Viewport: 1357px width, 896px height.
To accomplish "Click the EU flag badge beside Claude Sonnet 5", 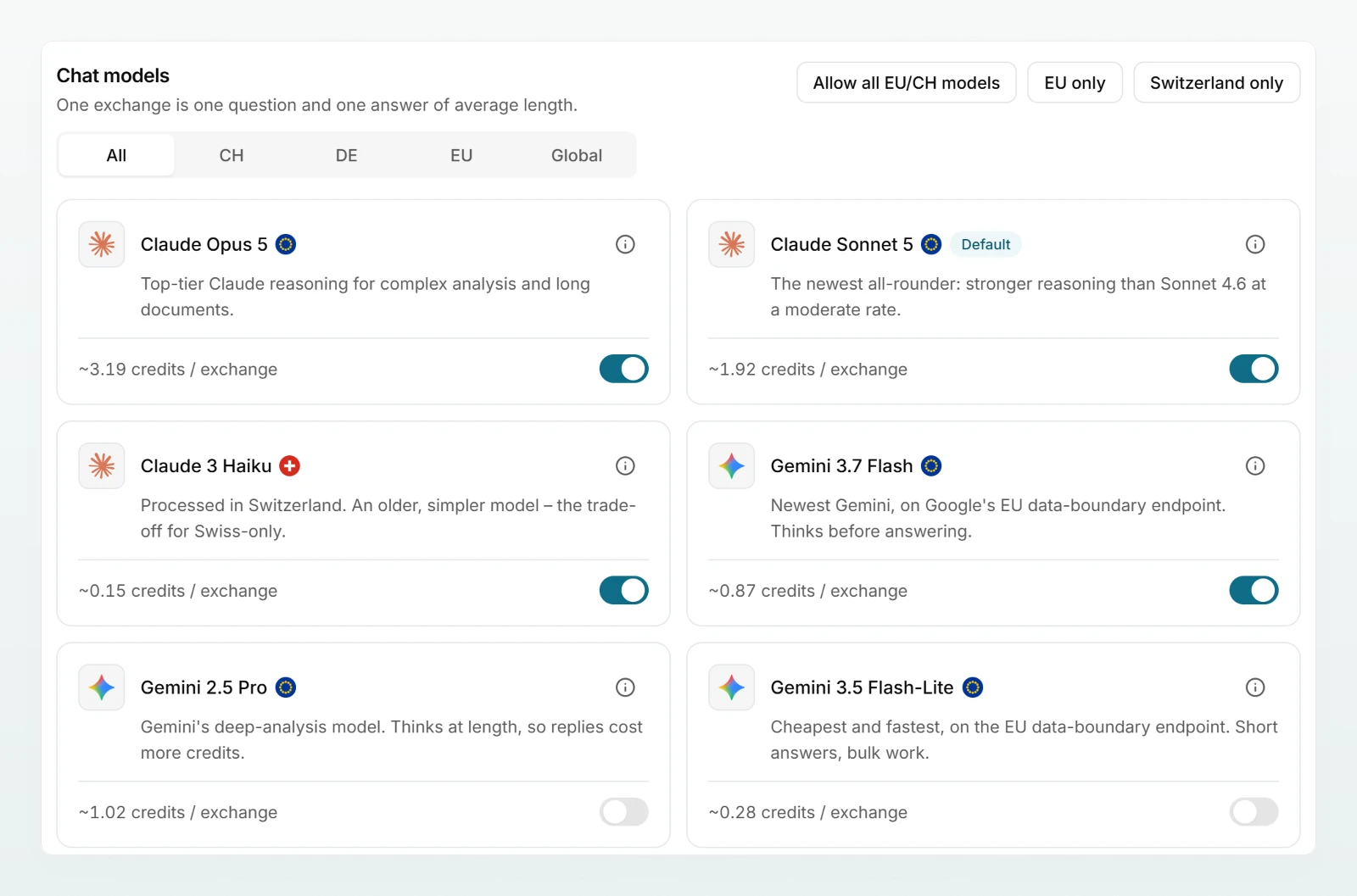I will (x=931, y=244).
